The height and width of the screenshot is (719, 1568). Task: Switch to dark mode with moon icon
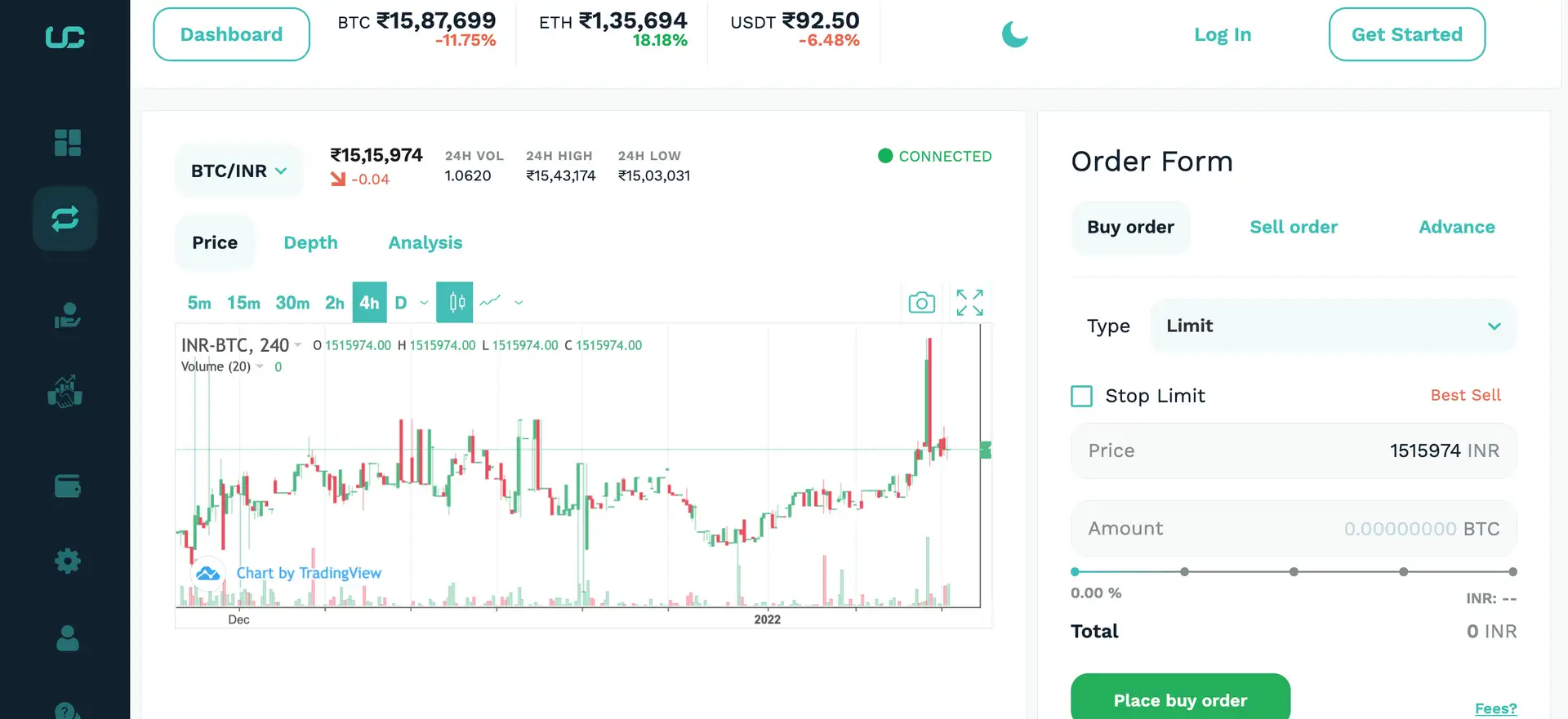[1014, 34]
